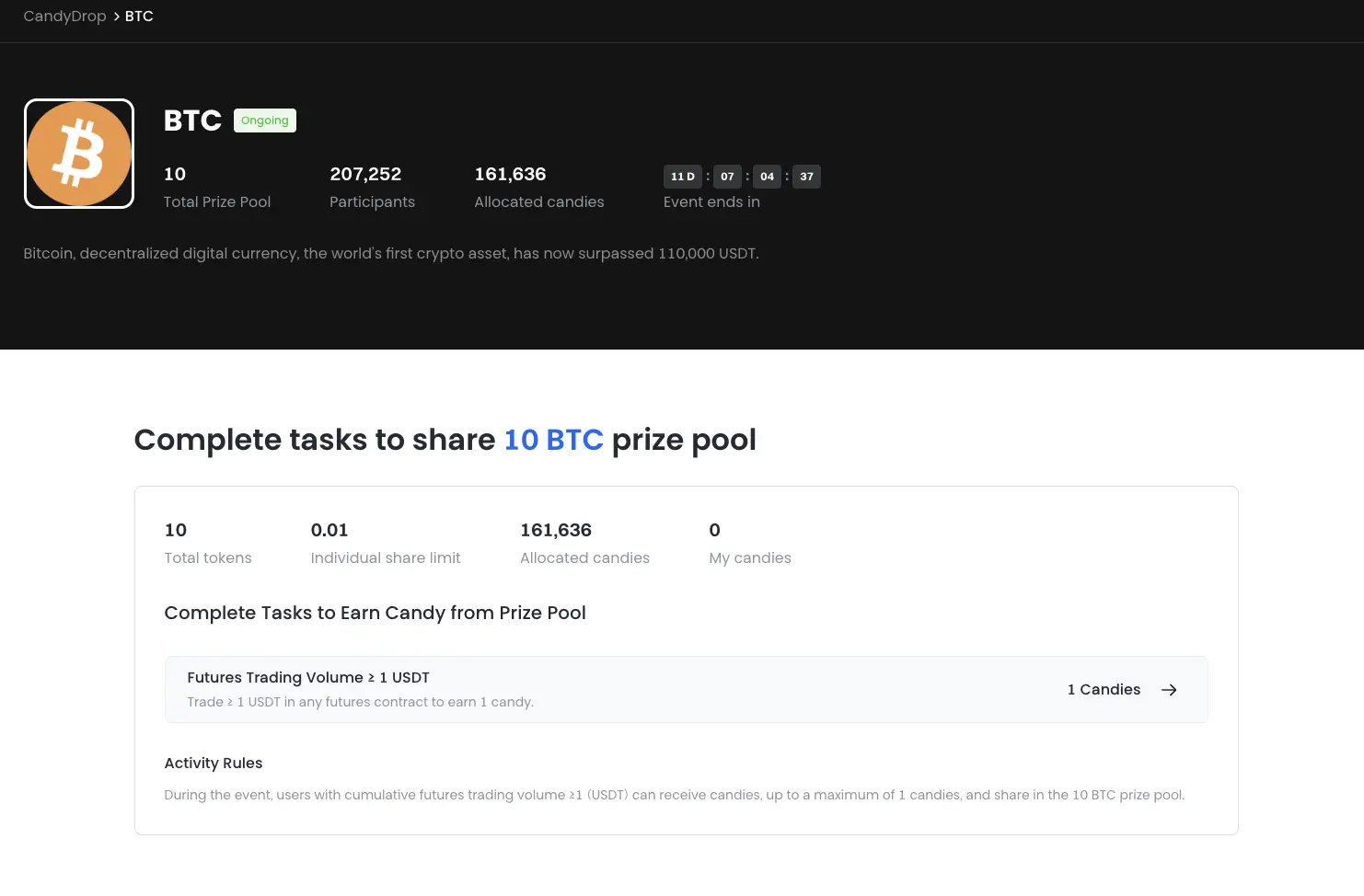Click the Bitcoin logo icon

79,154
